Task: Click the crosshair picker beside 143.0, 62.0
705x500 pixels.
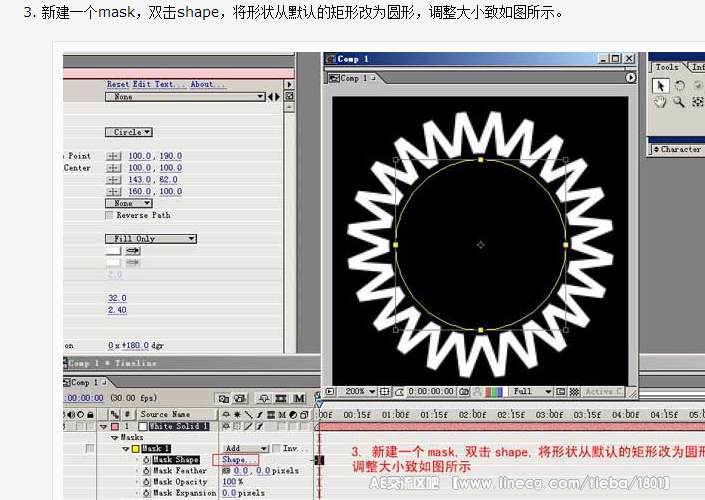Action: click(113, 180)
